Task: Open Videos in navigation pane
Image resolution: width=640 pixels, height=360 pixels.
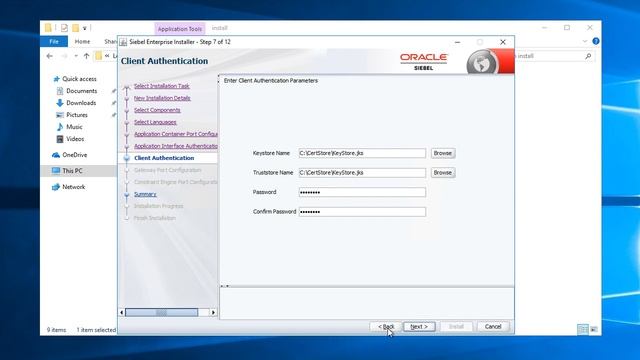Action: tap(75, 139)
